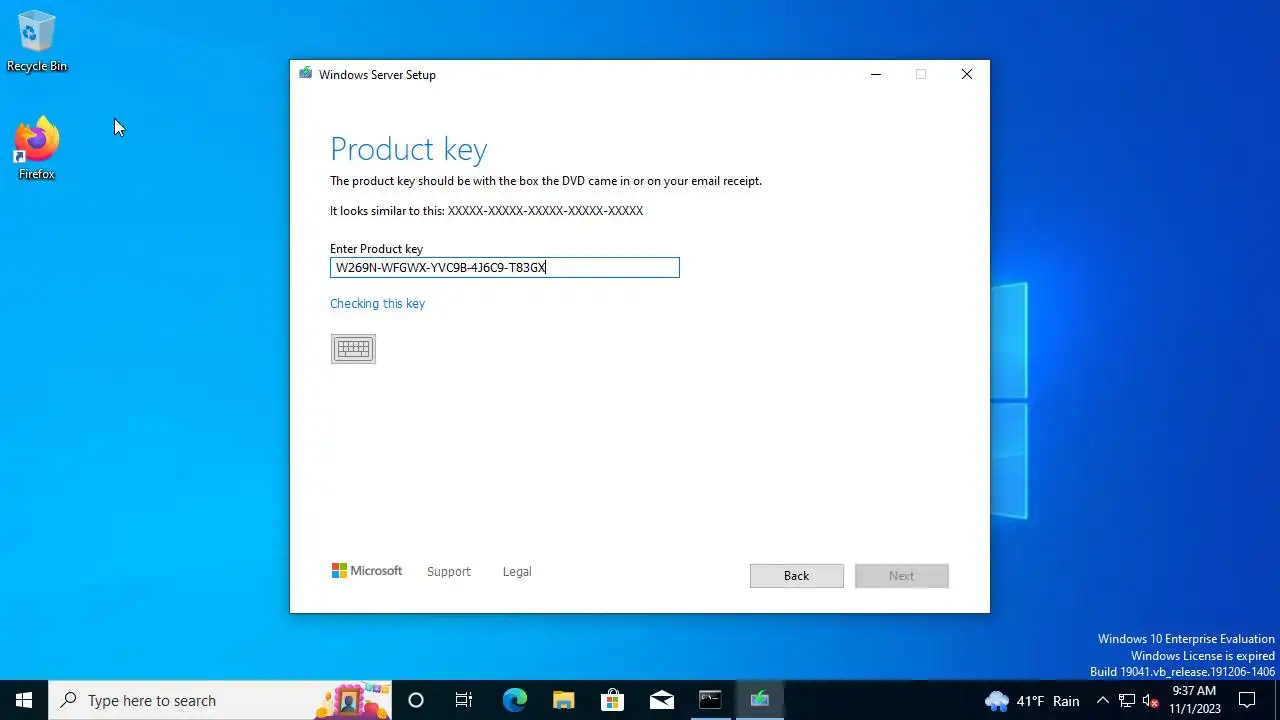The image size is (1280, 720).
Task: Open Microsoft Store from the taskbar
Action: [x=612, y=700]
